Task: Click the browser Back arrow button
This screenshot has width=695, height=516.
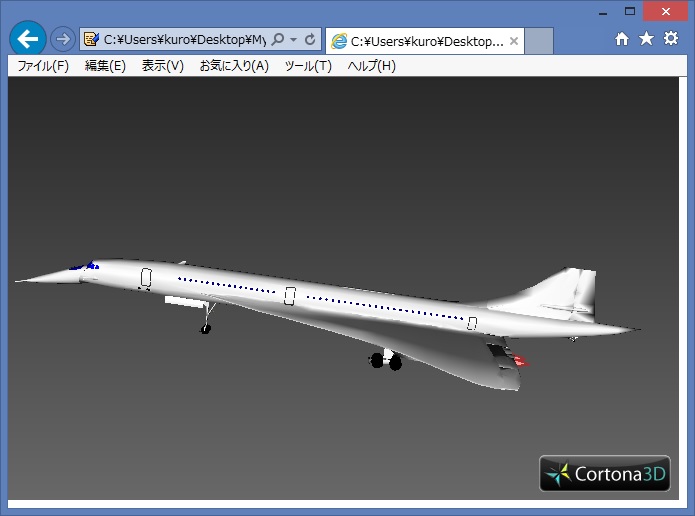Action: 27,39
